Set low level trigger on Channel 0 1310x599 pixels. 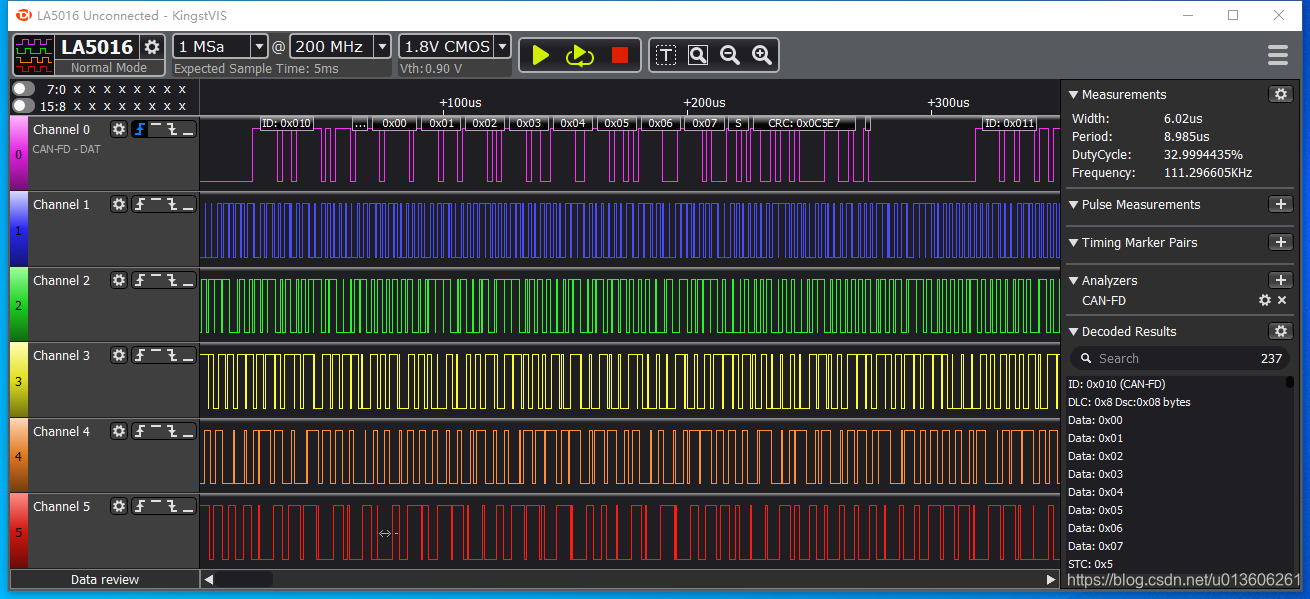point(188,129)
